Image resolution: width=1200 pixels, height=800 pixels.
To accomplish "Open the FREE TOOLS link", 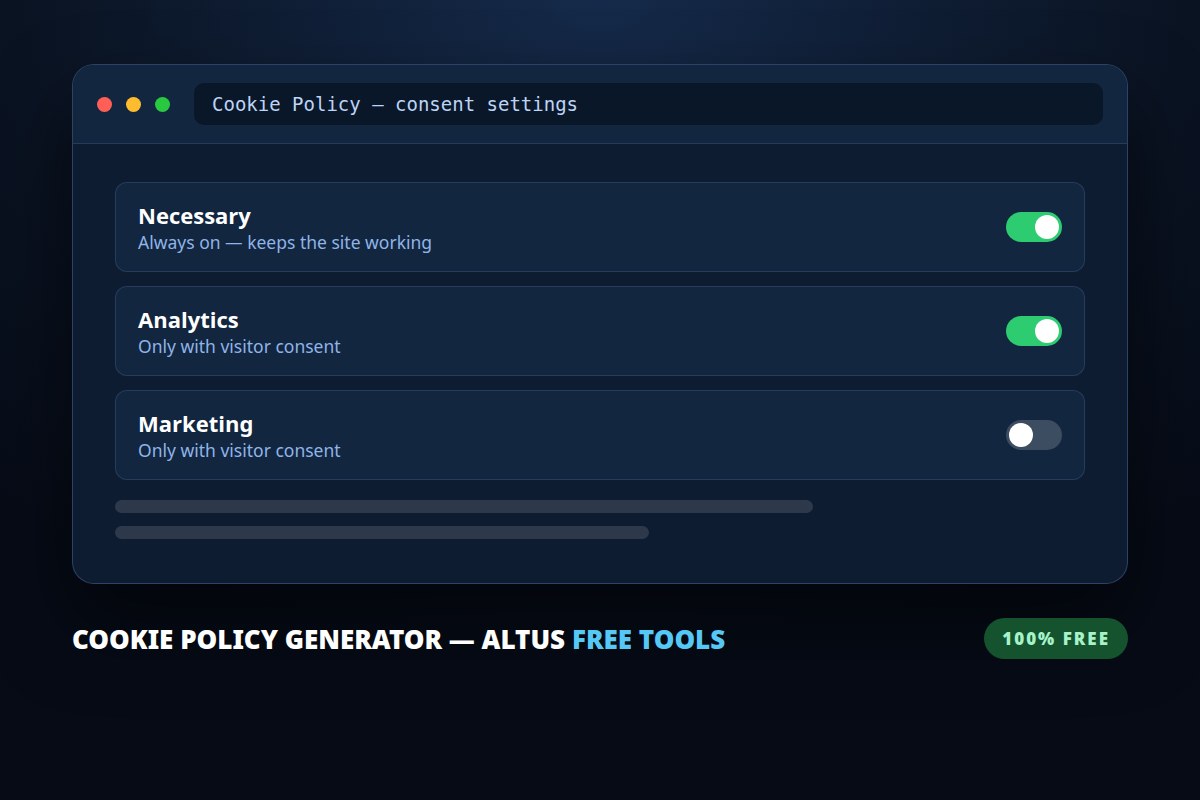I will click(648, 639).
